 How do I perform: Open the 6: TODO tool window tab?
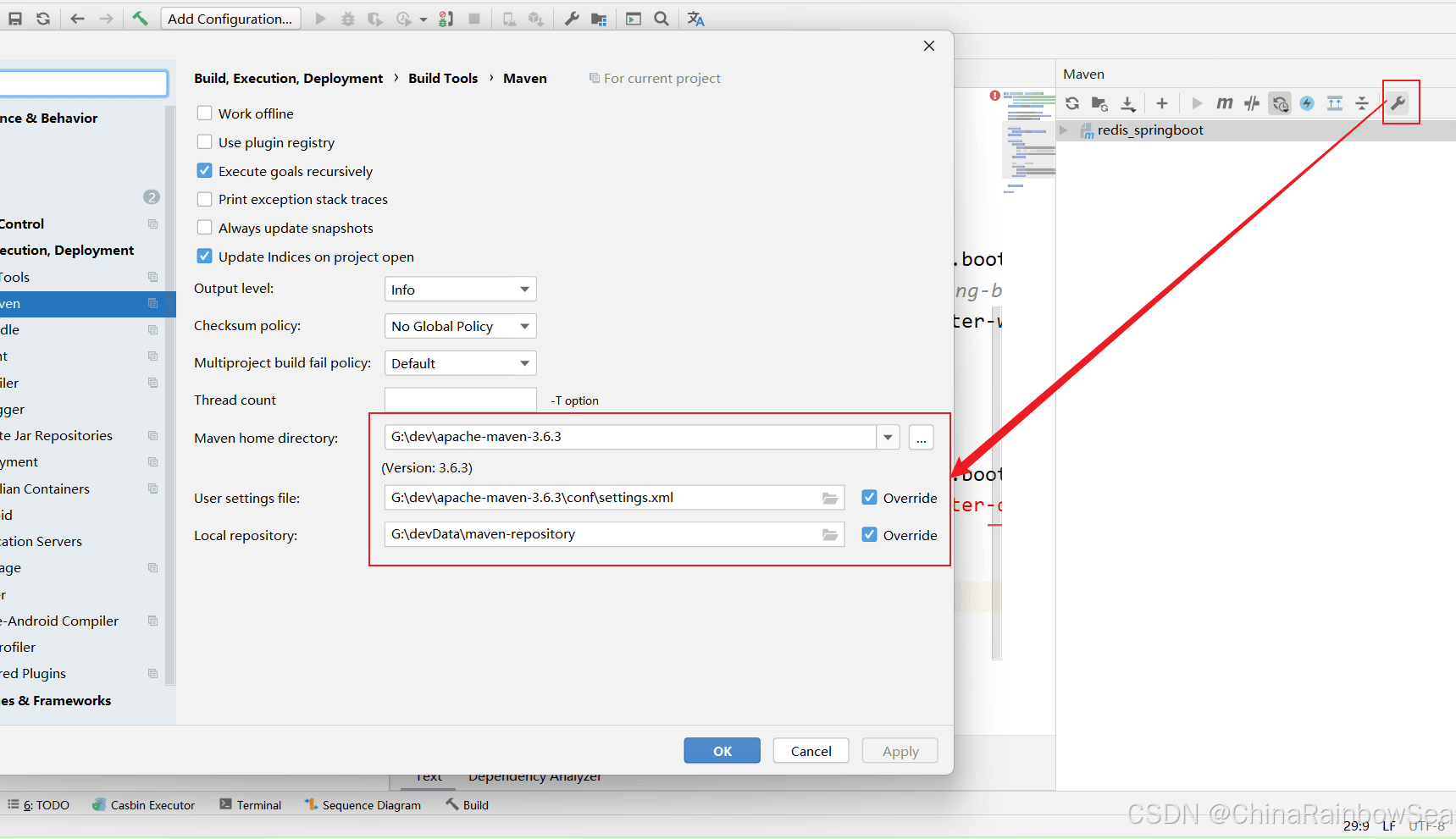click(39, 805)
